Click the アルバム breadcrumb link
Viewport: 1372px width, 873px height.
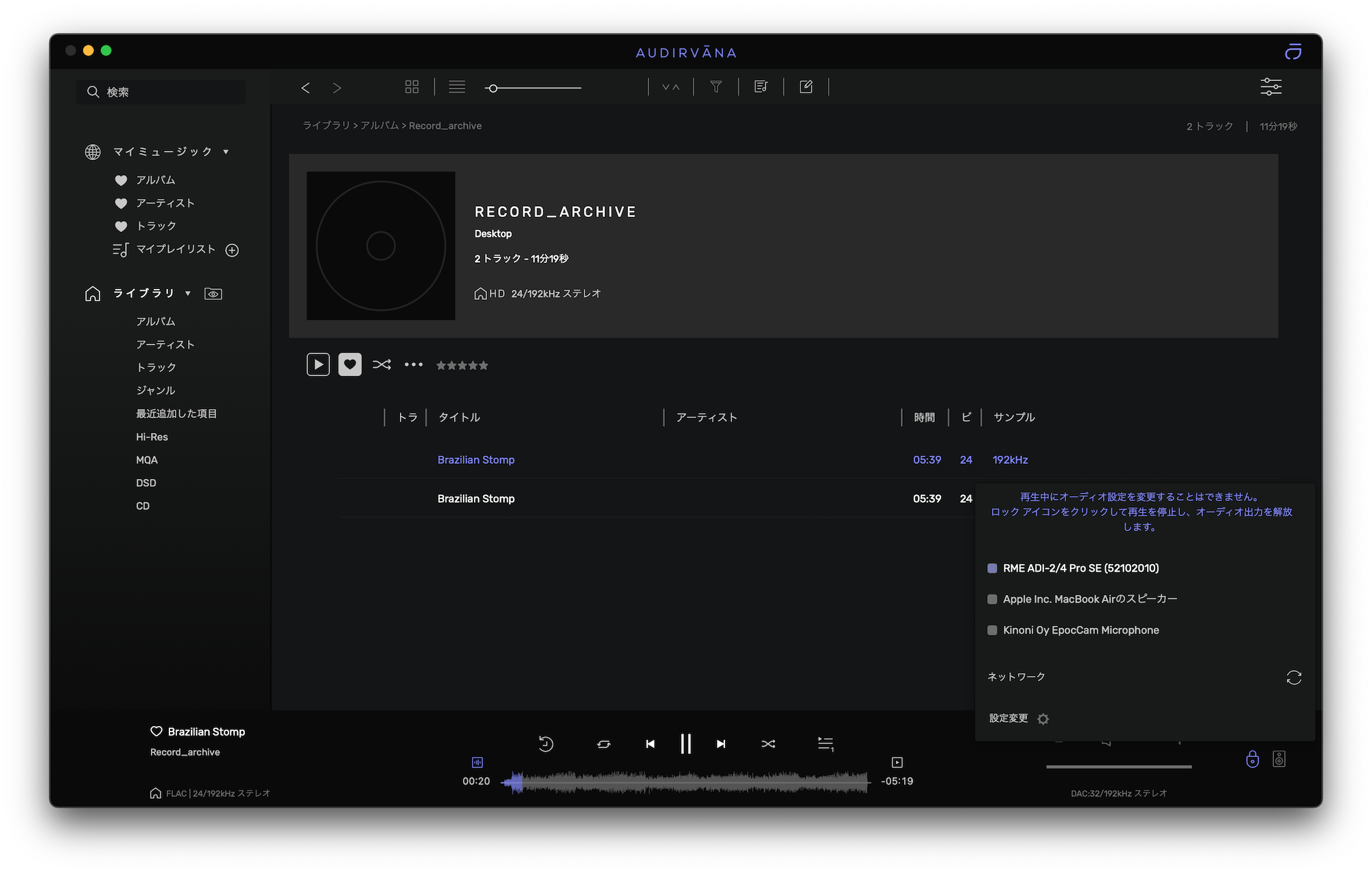tap(379, 126)
